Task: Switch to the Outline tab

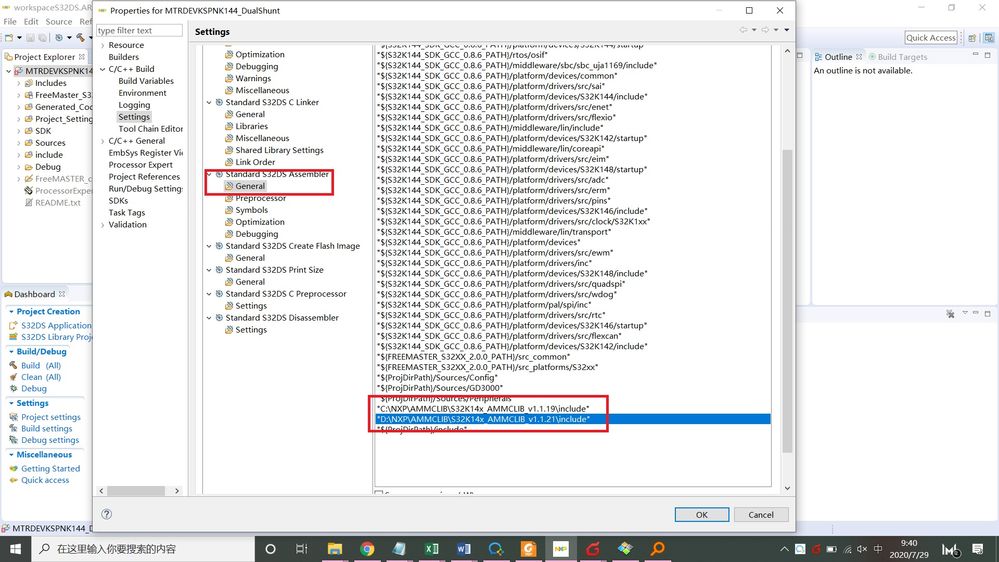Action: 838,57
